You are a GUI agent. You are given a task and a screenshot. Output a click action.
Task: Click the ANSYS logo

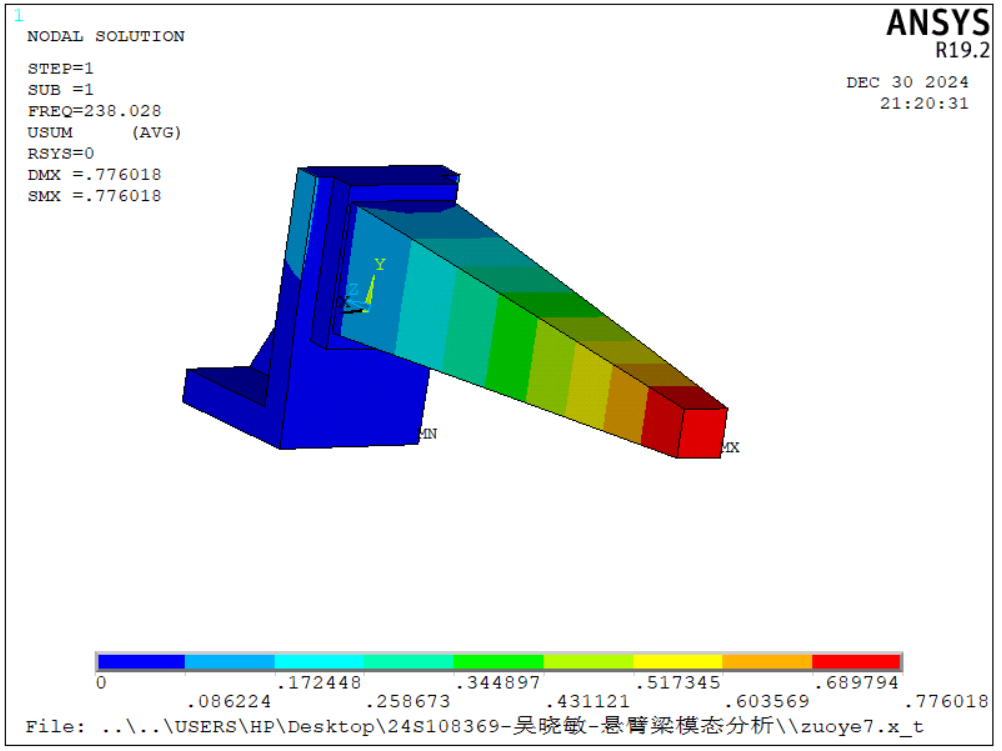click(x=937, y=24)
